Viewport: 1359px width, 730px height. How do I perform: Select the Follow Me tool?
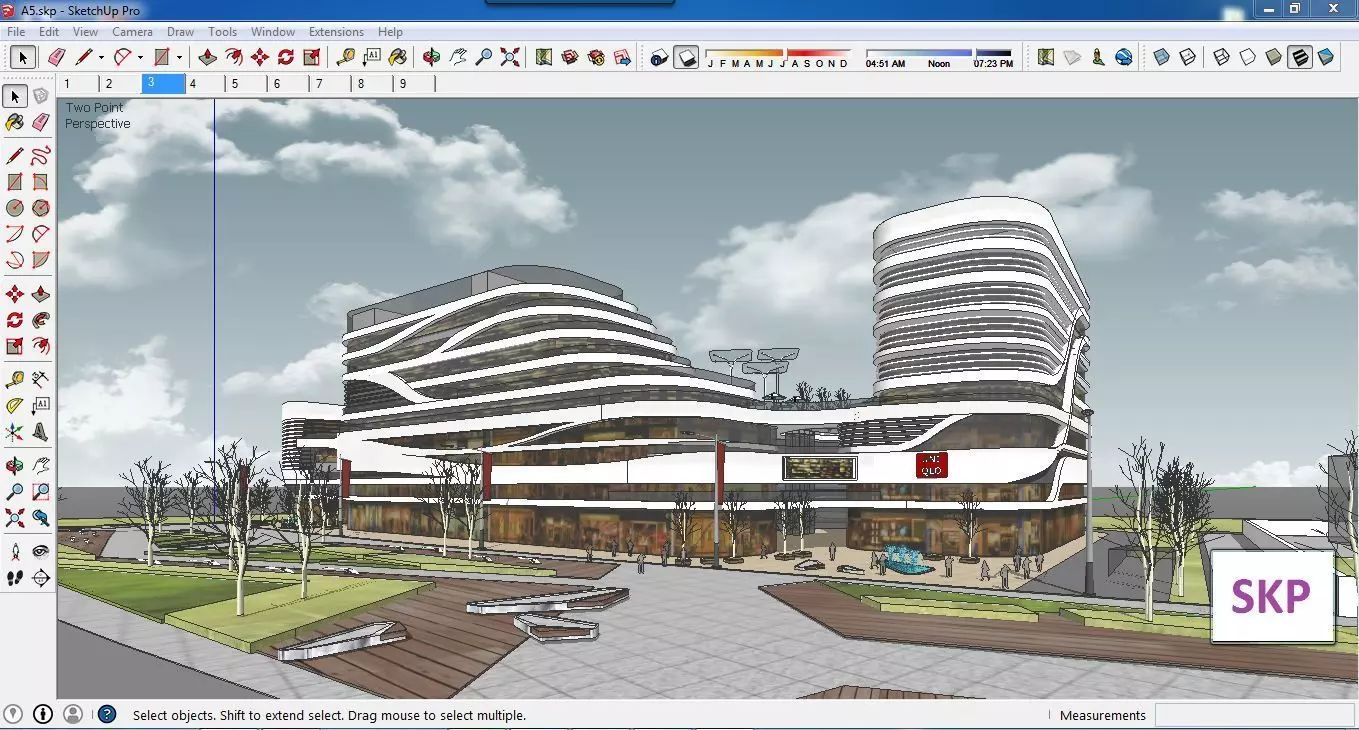pyautogui.click(x=41, y=320)
